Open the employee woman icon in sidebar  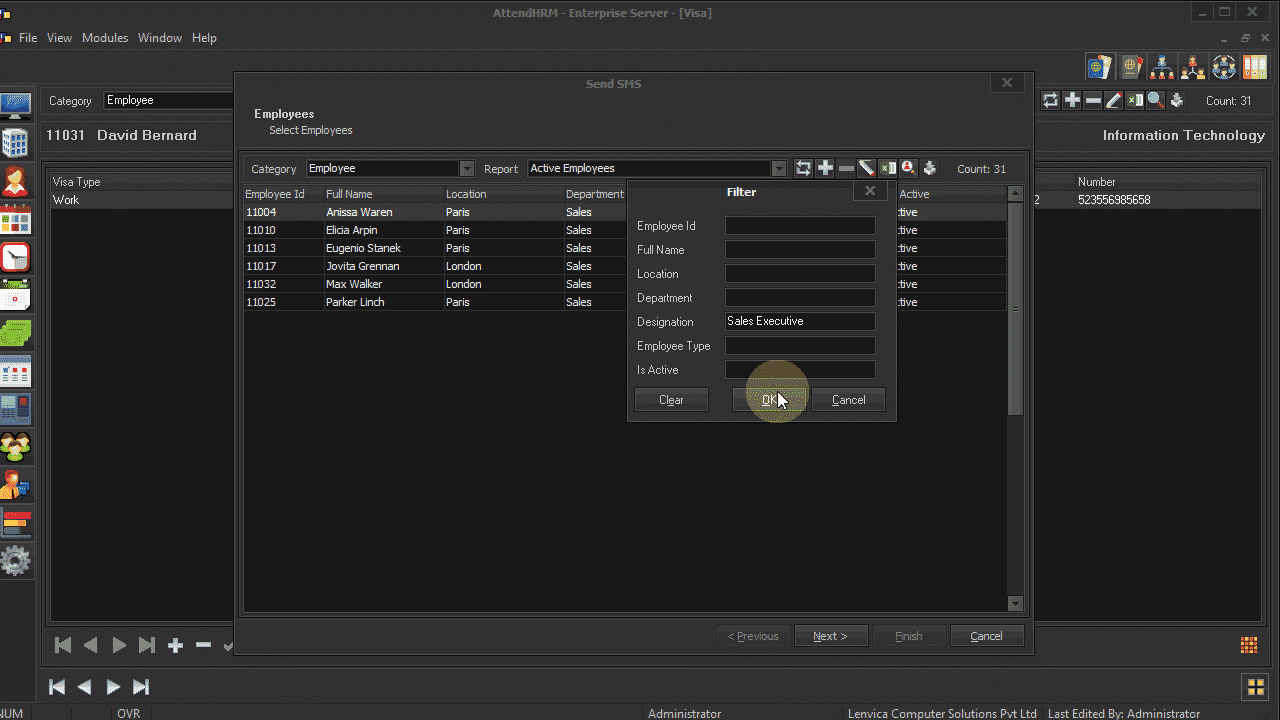pos(15,181)
